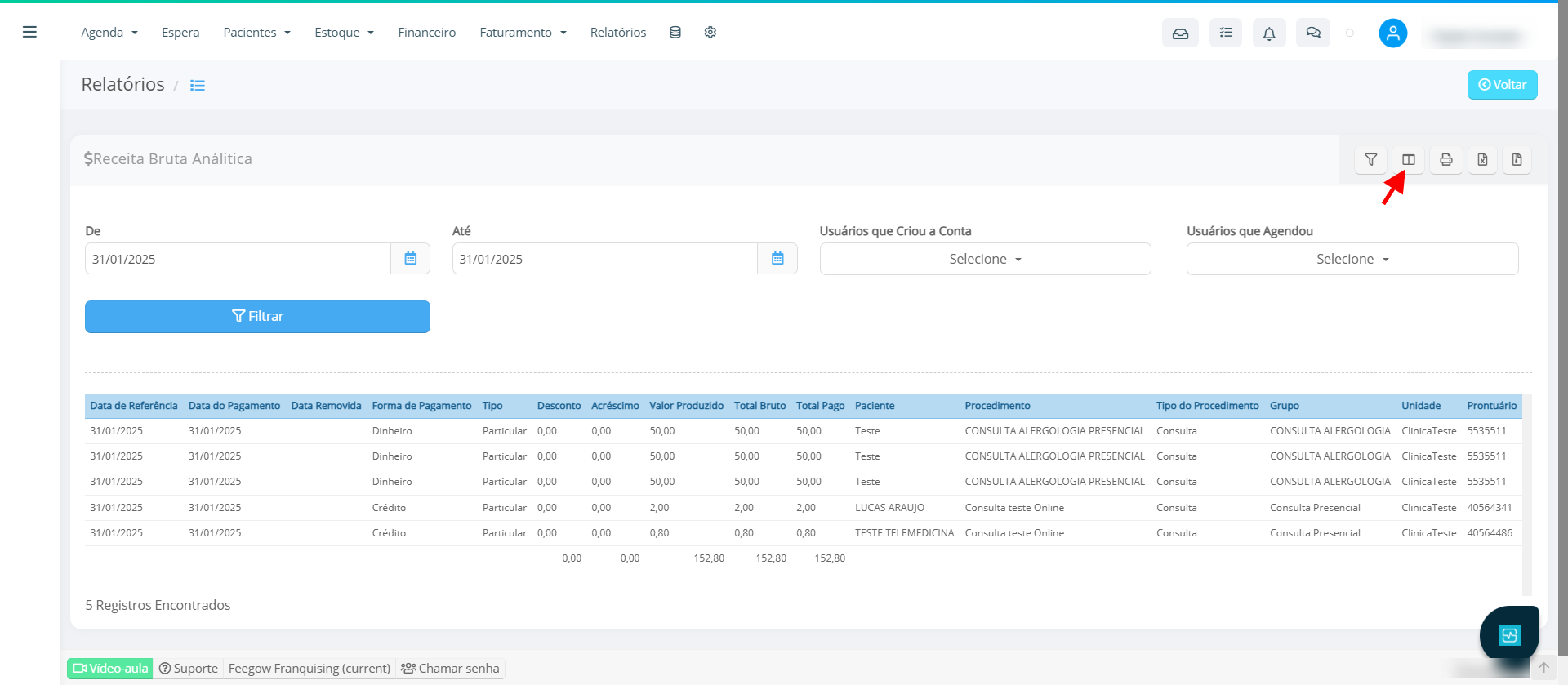Open the floating assistant widget
Screen dimensions: 1568x685
(x=1509, y=634)
